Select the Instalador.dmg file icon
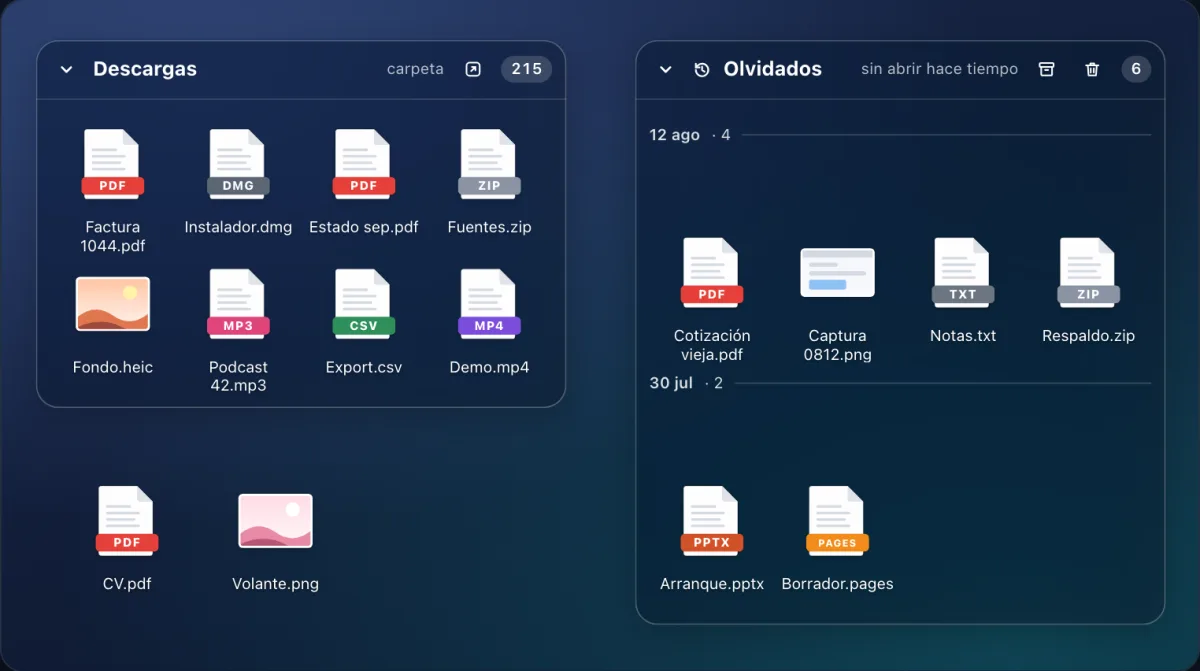The image size is (1200, 671). coord(238,164)
